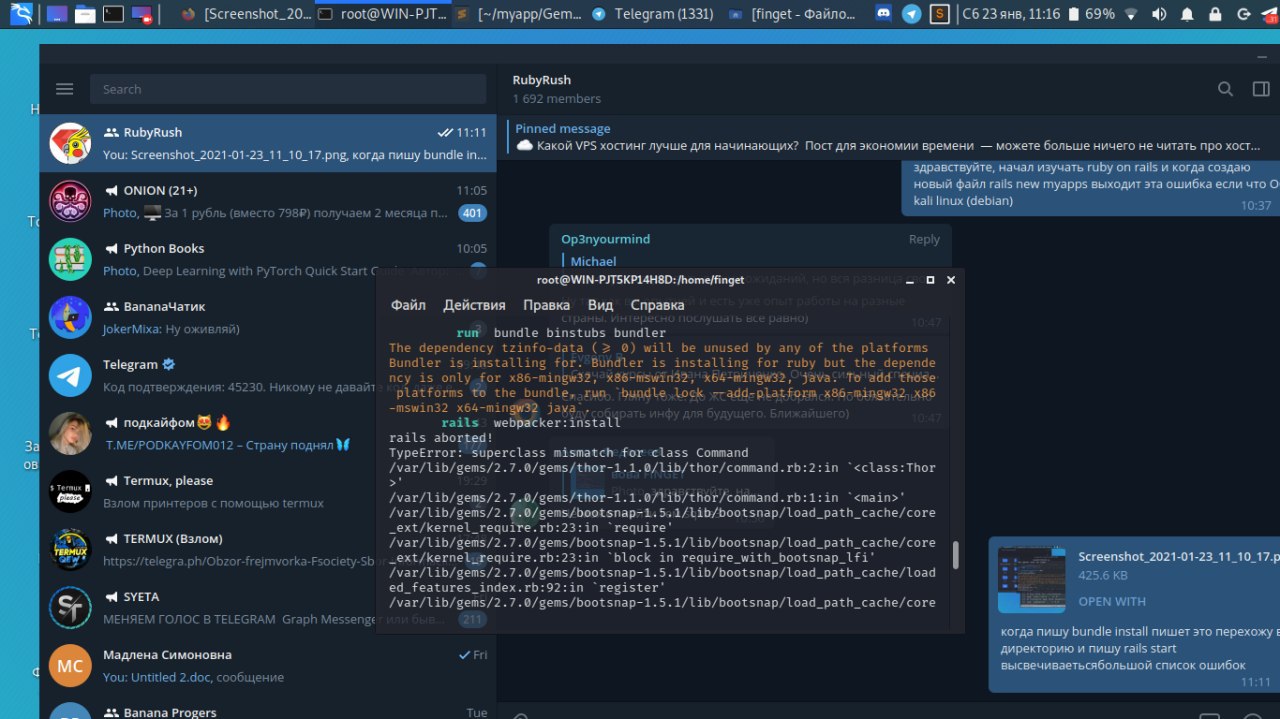Click the Discord tray icon
This screenshot has height=719, width=1280.
click(884, 14)
